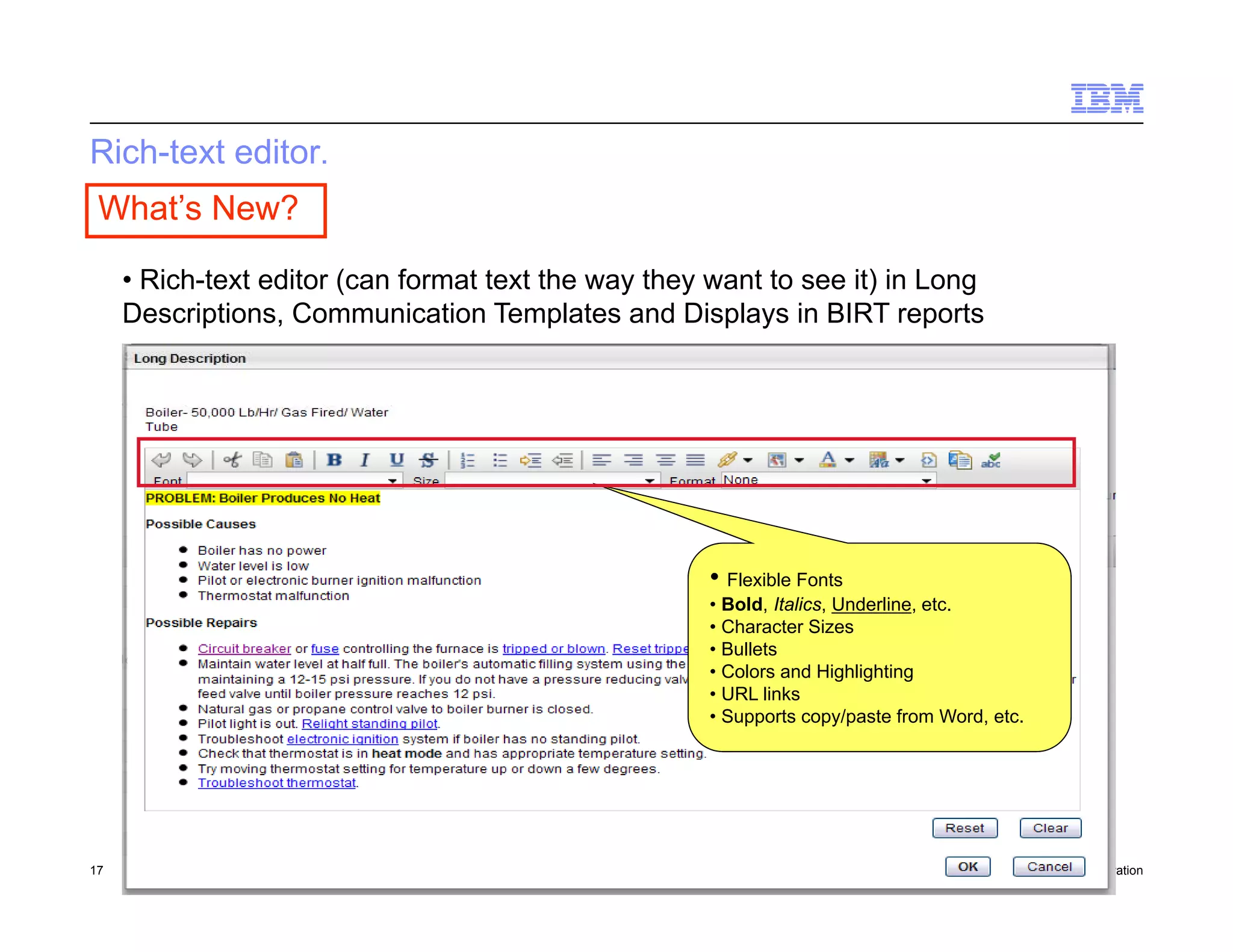Click the insert image icon
The width and height of the screenshot is (1233, 952).
coord(777,460)
